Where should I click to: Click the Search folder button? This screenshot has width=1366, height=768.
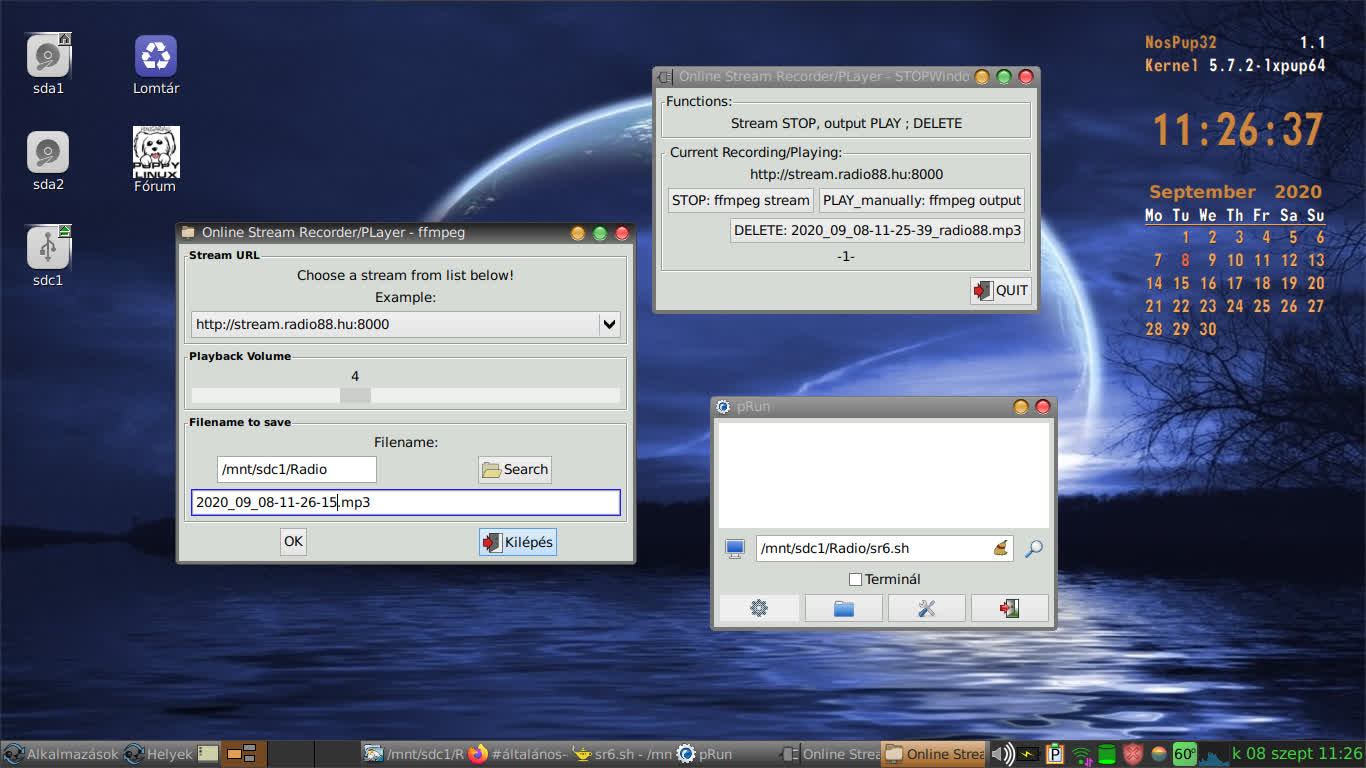pos(515,469)
